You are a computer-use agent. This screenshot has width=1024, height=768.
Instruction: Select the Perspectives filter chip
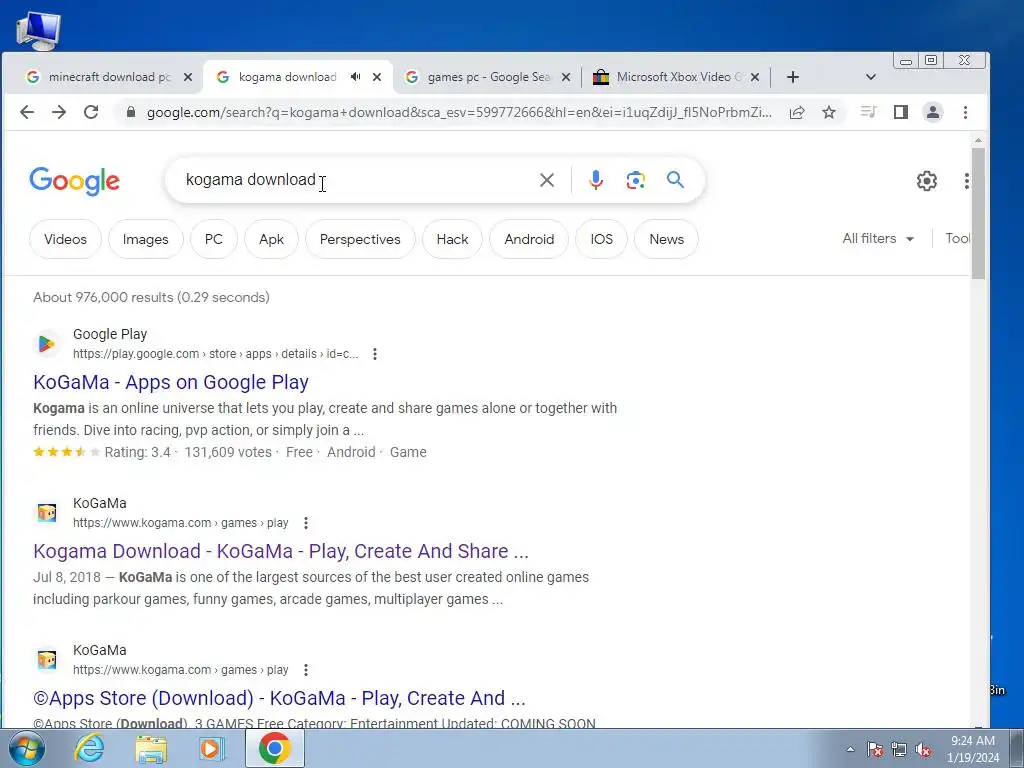(x=360, y=239)
